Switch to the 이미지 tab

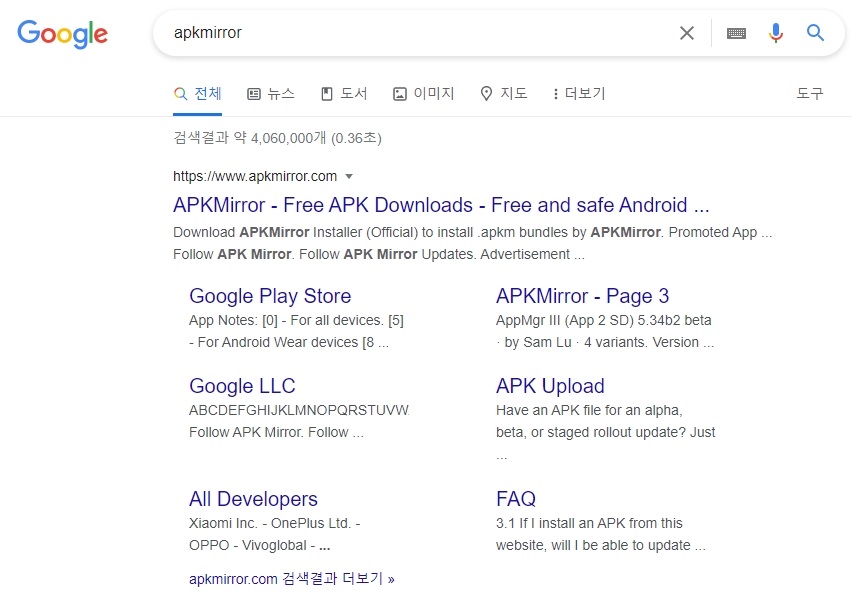point(423,93)
